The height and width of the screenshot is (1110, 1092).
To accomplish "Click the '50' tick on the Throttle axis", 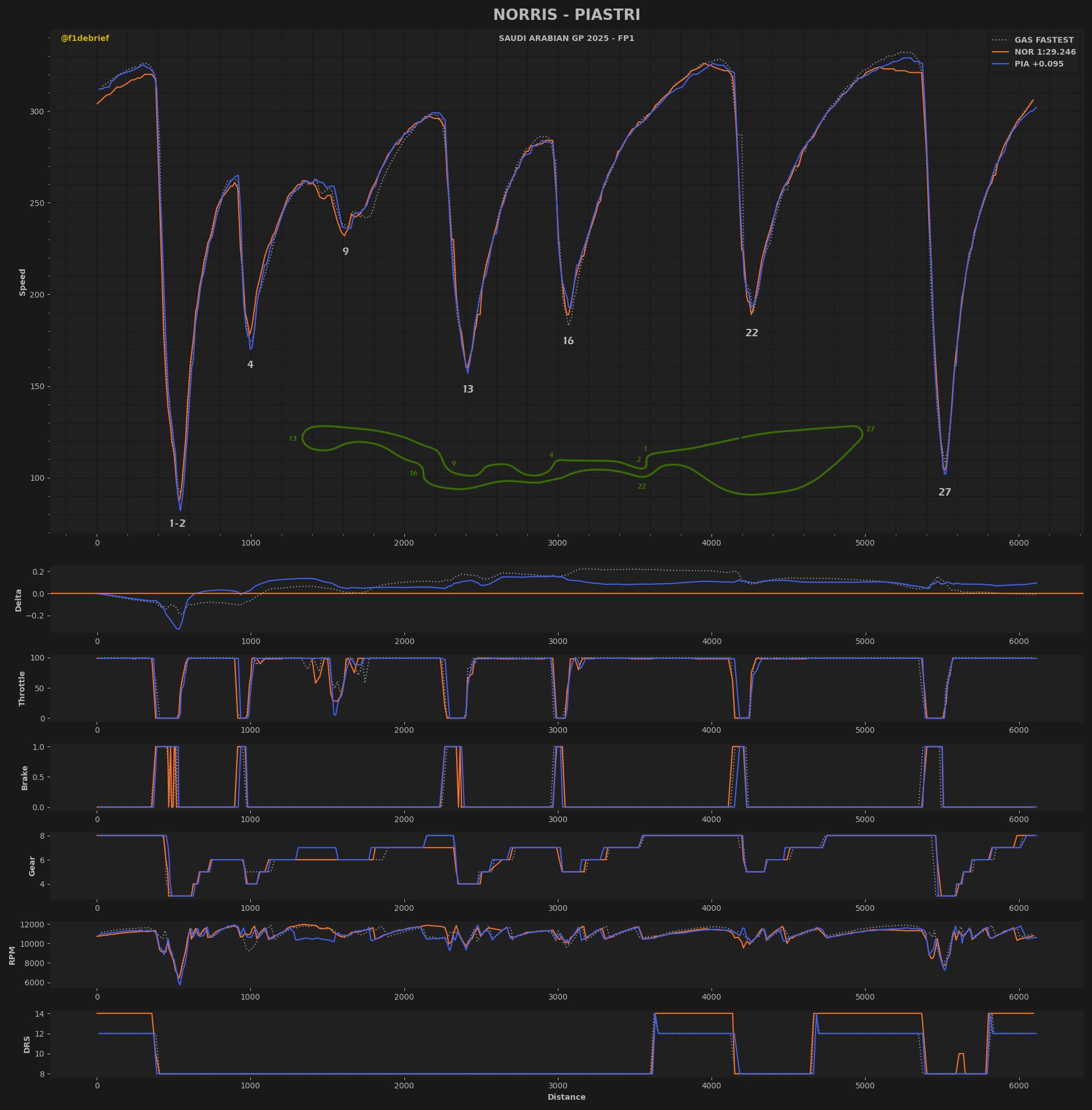I will coord(40,688).
